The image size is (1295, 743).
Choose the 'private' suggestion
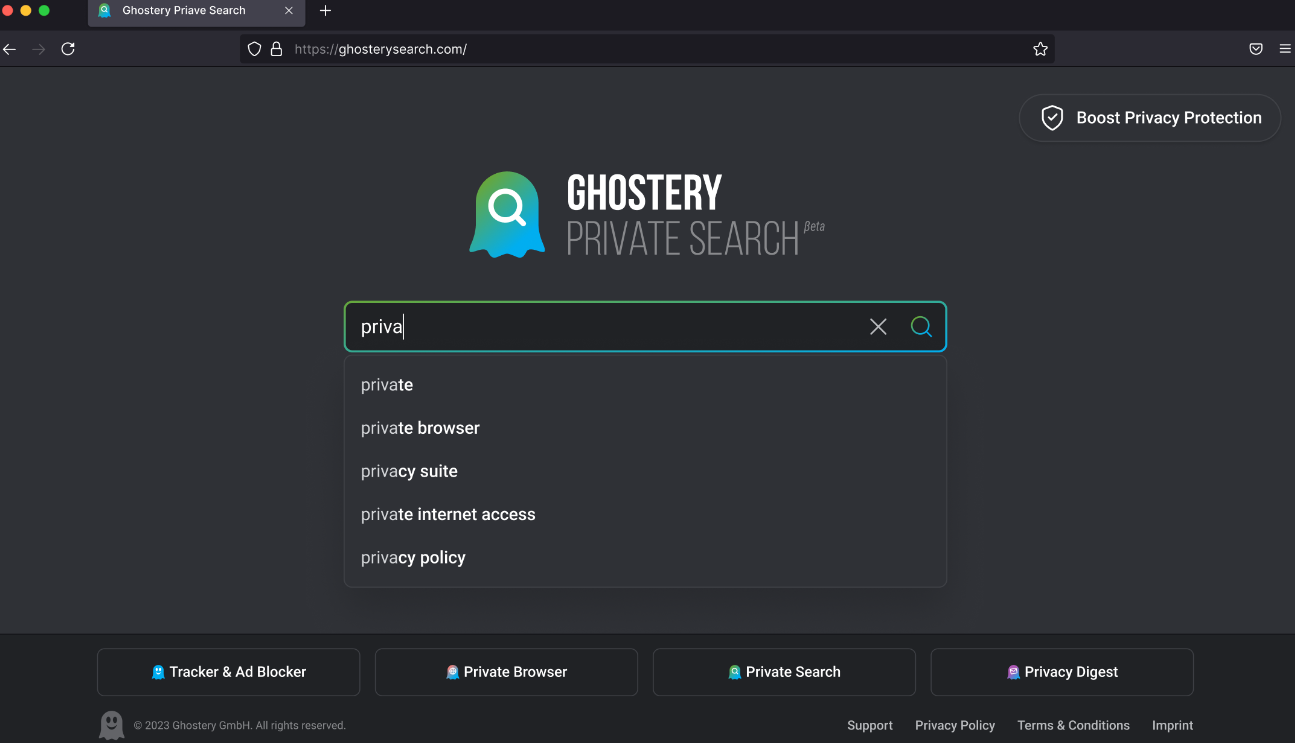point(645,385)
